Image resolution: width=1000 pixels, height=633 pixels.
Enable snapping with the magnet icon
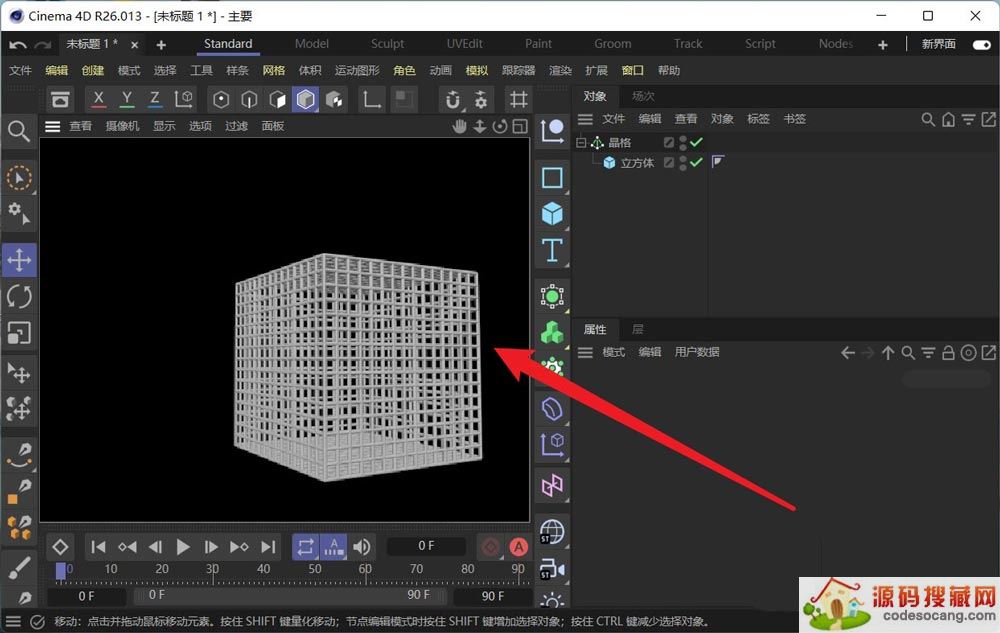click(453, 100)
